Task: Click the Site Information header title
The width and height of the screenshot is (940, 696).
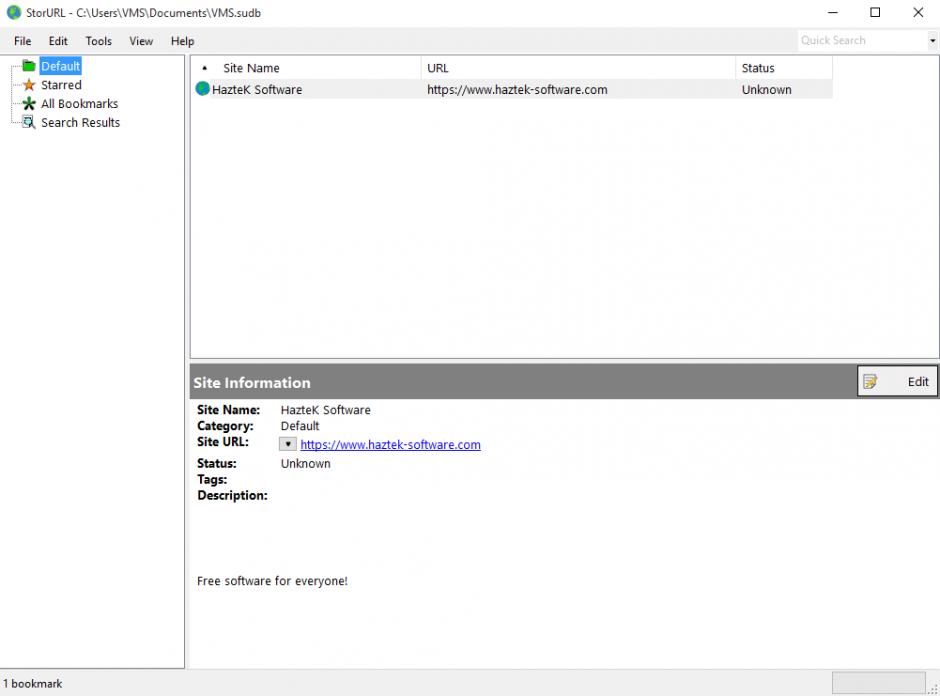Action: (x=252, y=382)
